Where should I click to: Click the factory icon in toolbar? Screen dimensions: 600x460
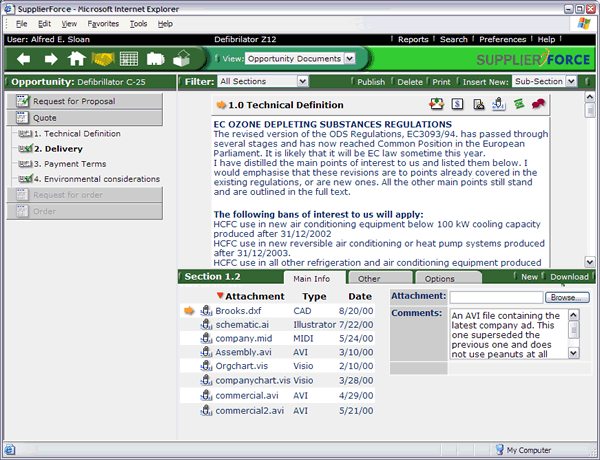[155, 59]
